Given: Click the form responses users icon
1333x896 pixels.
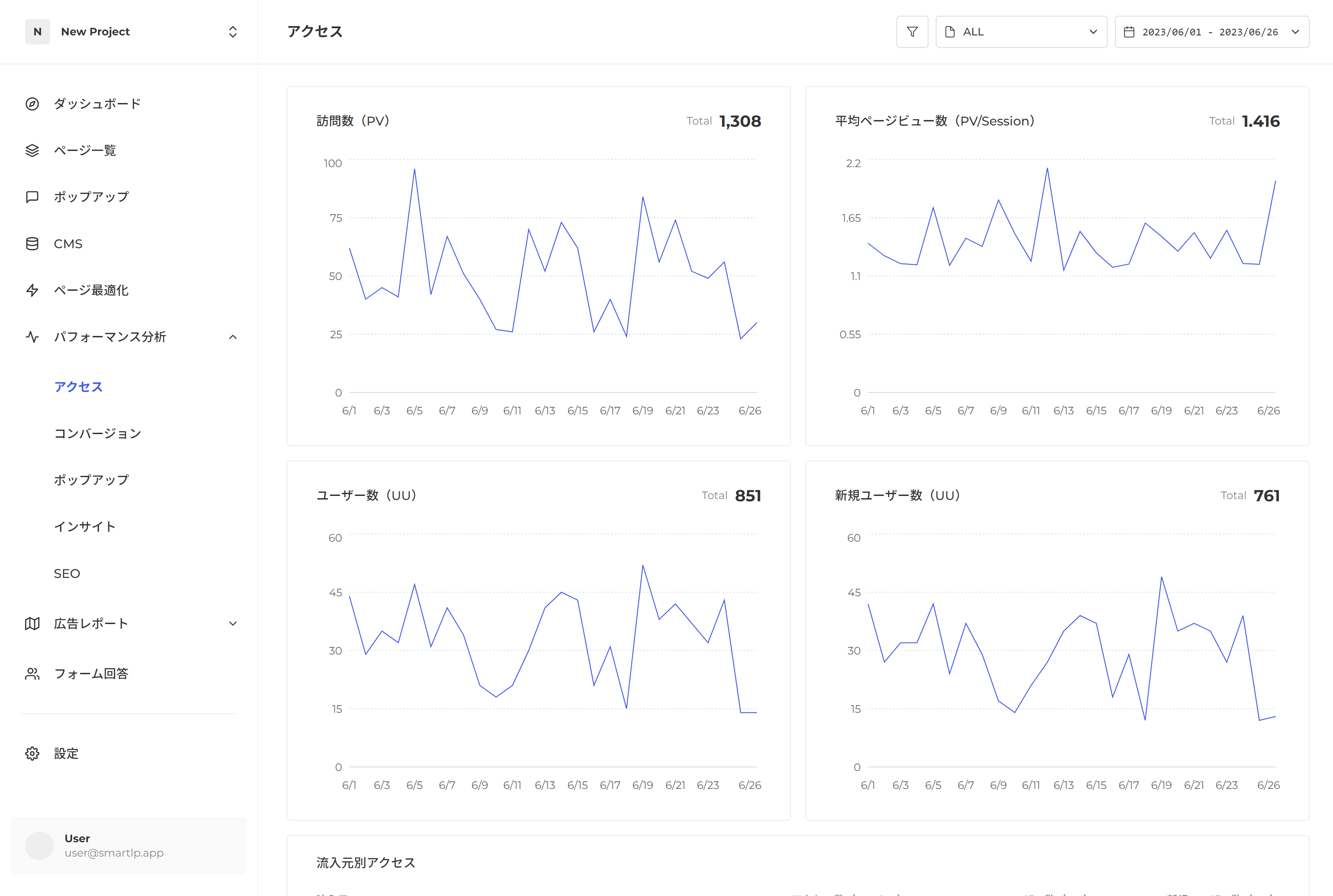Looking at the screenshot, I should click(x=33, y=674).
